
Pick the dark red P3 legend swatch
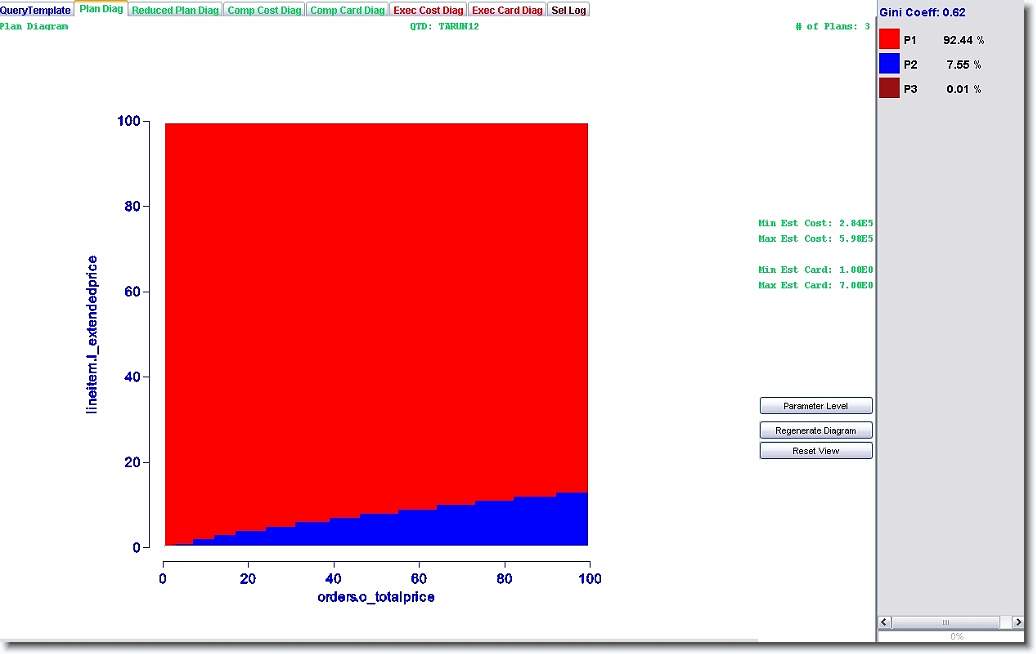(x=889, y=89)
